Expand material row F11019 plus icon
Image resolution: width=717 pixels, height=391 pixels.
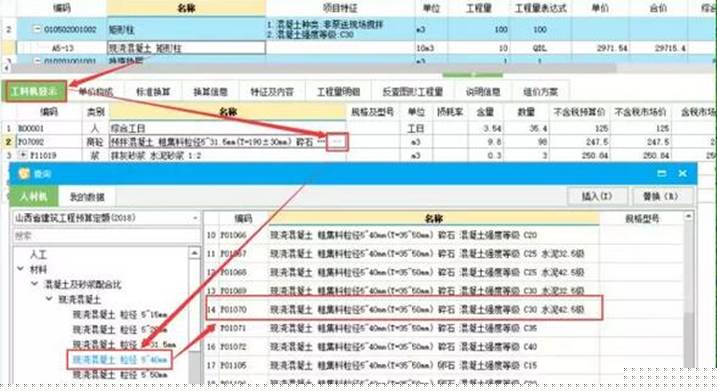(24, 155)
